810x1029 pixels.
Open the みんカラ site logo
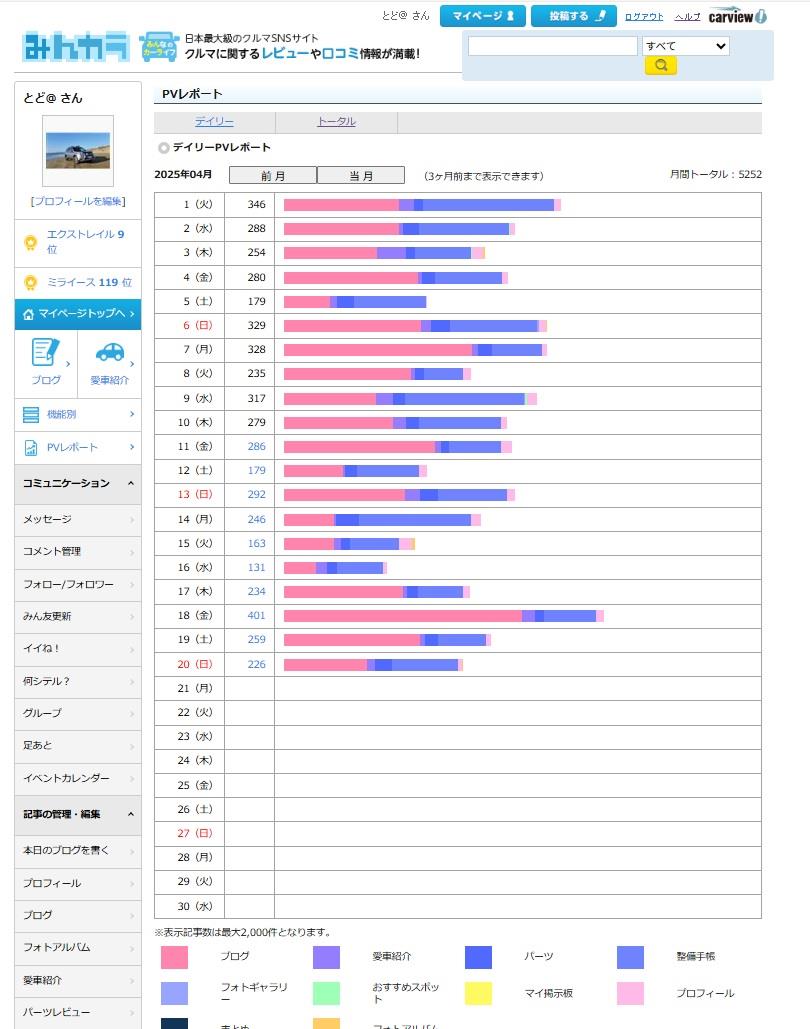tap(76, 47)
